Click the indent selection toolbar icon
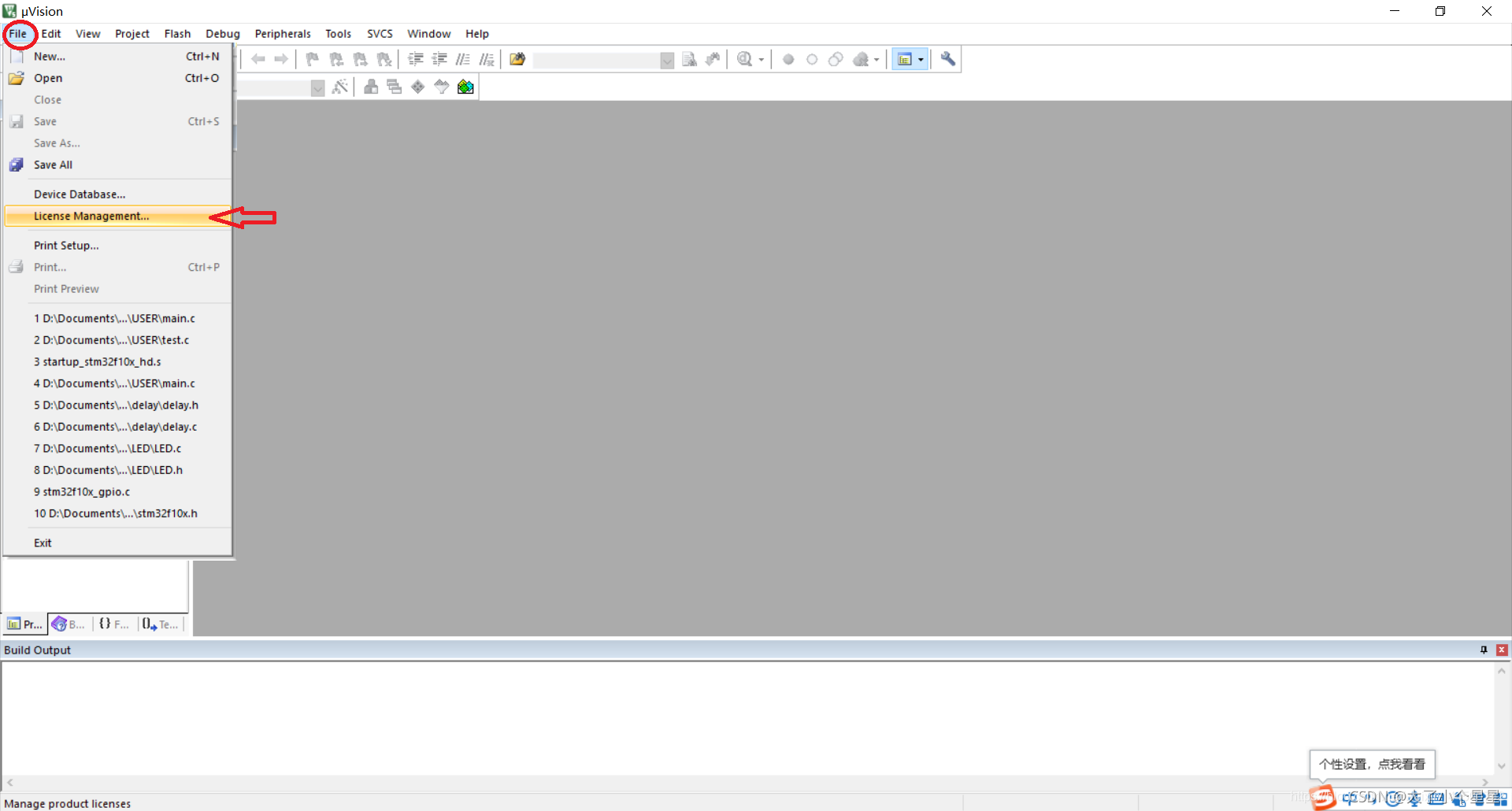This screenshot has height=811, width=1512. [416, 59]
